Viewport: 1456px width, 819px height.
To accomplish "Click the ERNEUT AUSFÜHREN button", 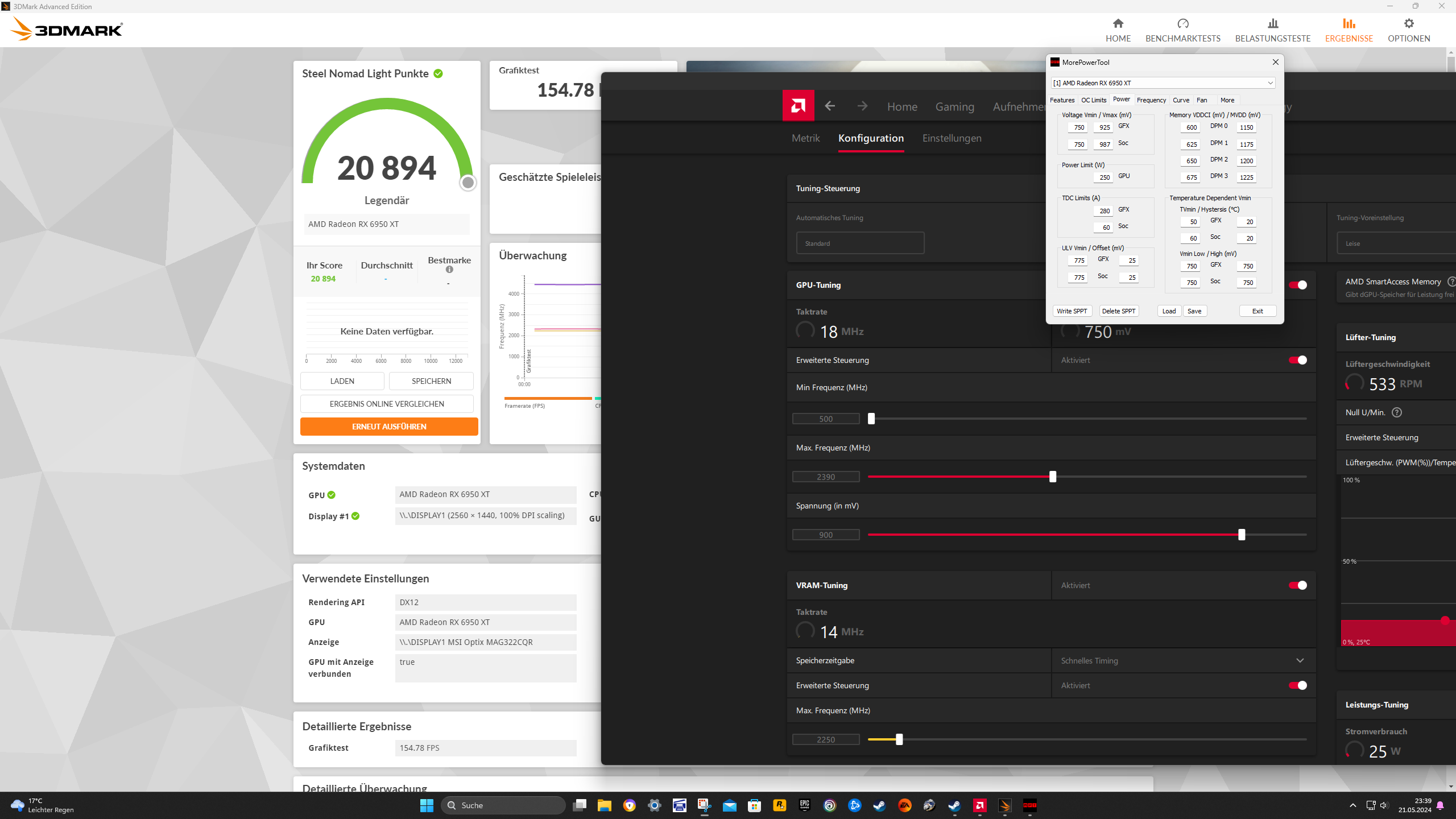I will [x=389, y=427].
